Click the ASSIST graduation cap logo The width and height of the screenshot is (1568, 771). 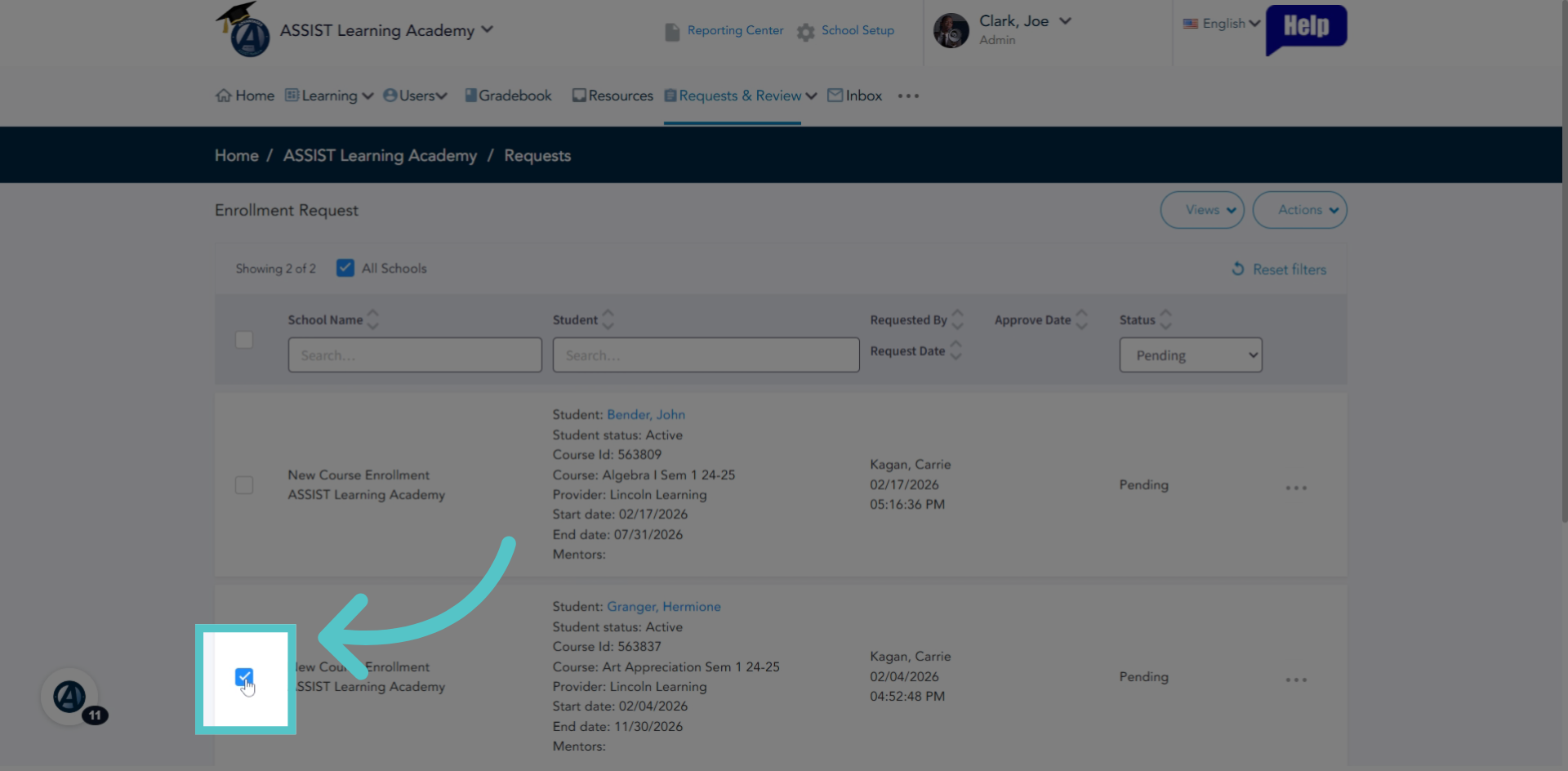(243, 30)
